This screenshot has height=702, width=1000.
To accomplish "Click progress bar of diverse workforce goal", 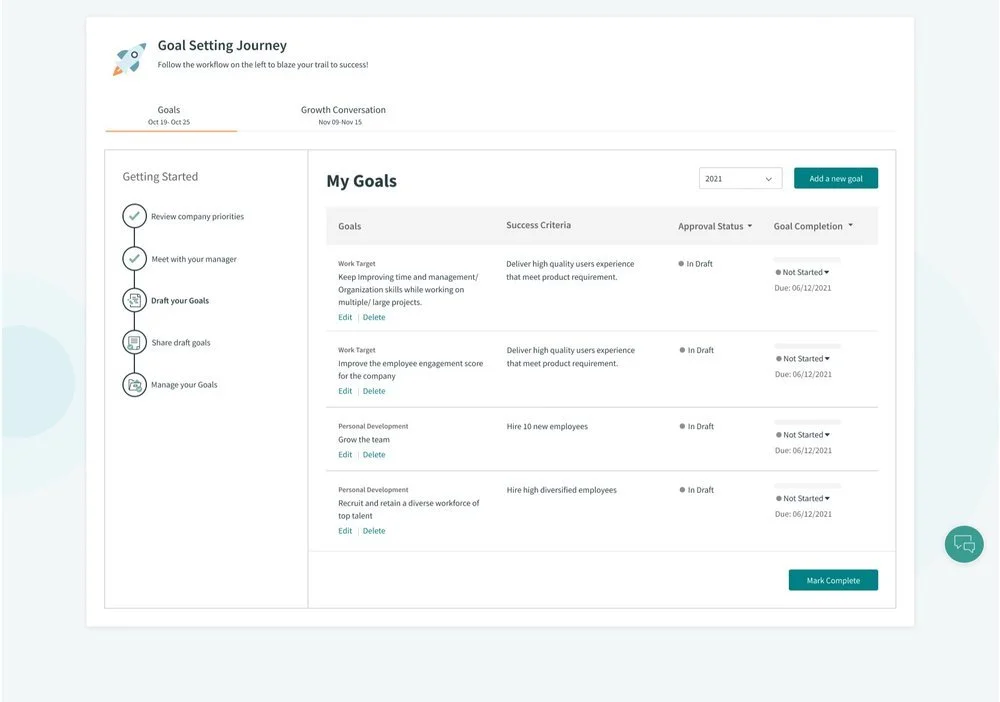I will point(807,486).
